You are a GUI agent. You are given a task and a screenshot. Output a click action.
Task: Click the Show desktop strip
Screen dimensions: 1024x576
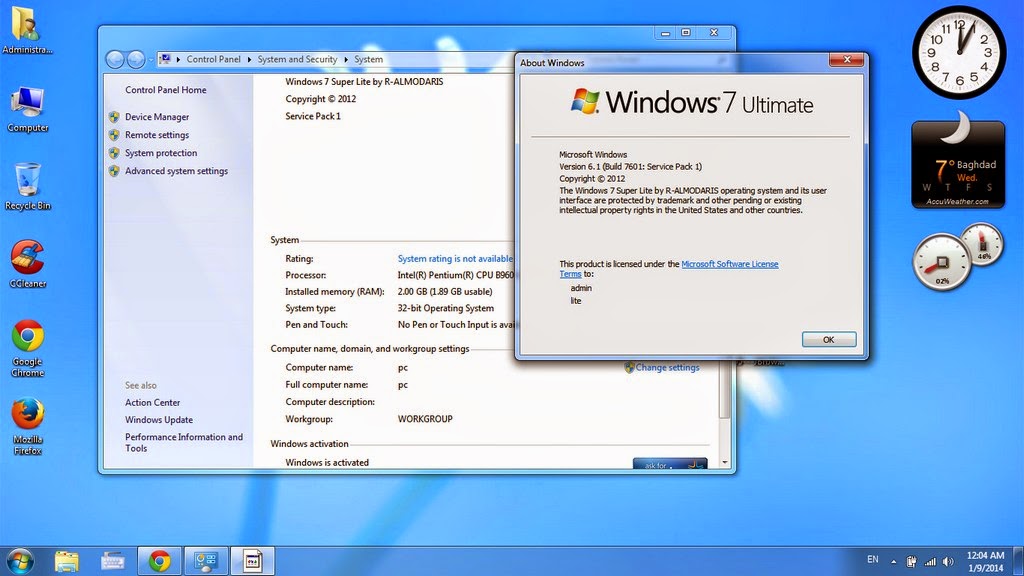[1018, 561]
